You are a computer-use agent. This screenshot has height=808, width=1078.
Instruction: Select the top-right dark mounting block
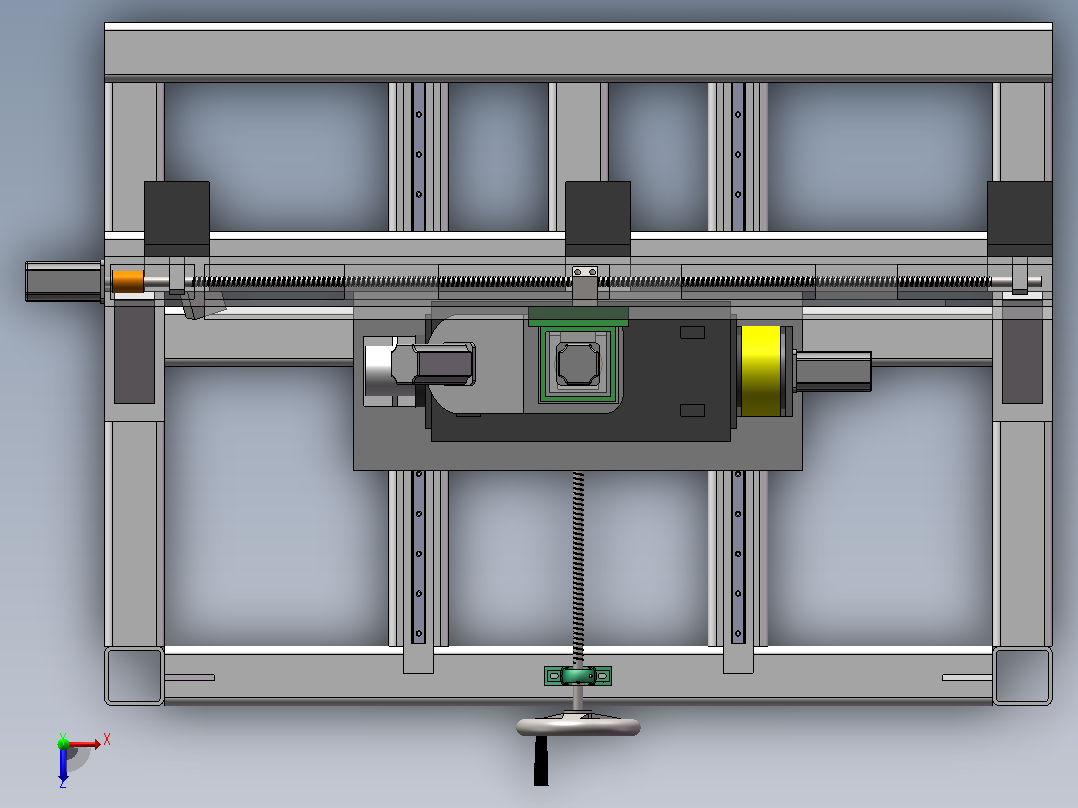1020,219
